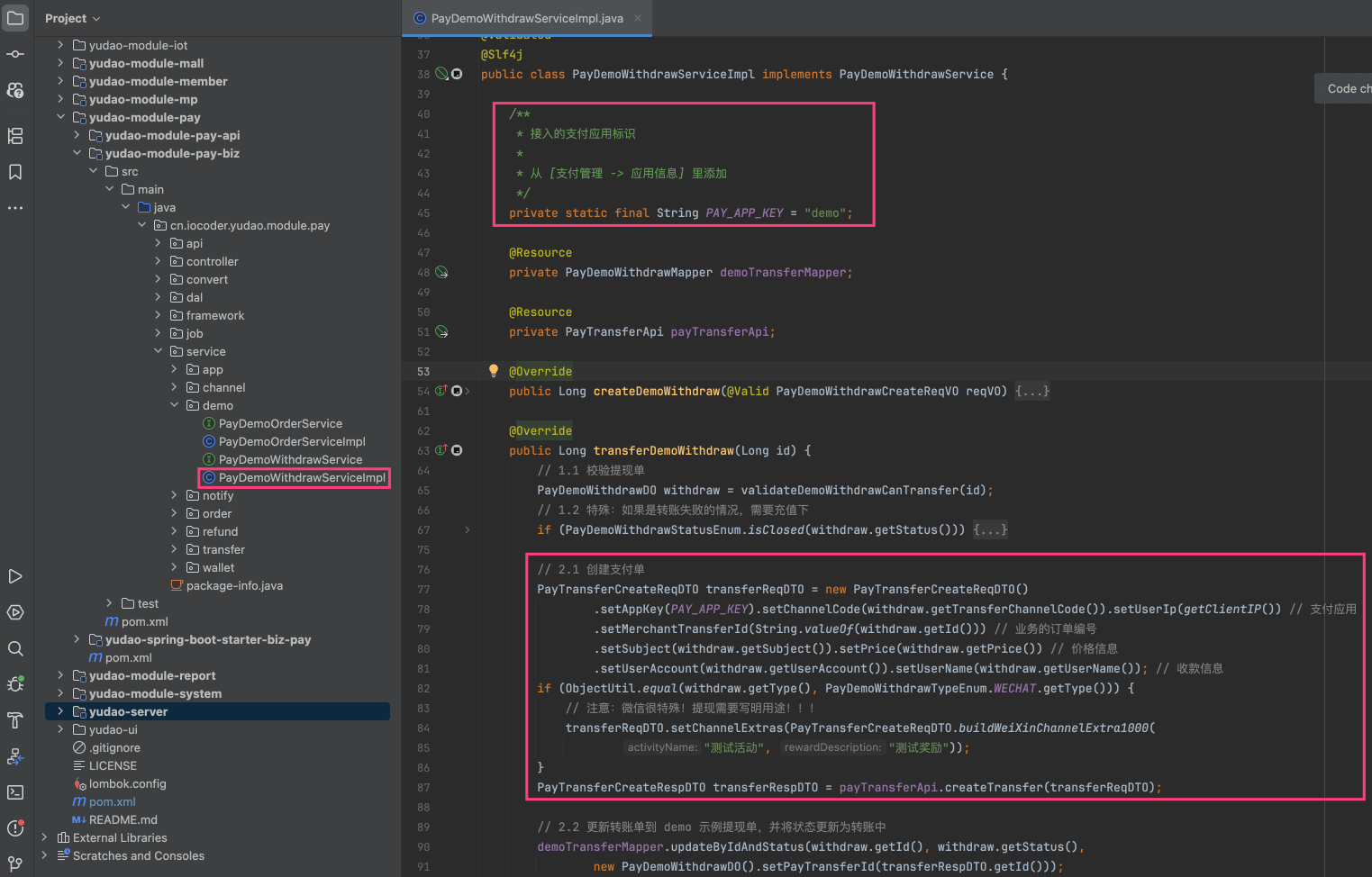Click the yellow light bulb intention icon
Viewport: 1372px width, 877px height.
tap(494, 370)
